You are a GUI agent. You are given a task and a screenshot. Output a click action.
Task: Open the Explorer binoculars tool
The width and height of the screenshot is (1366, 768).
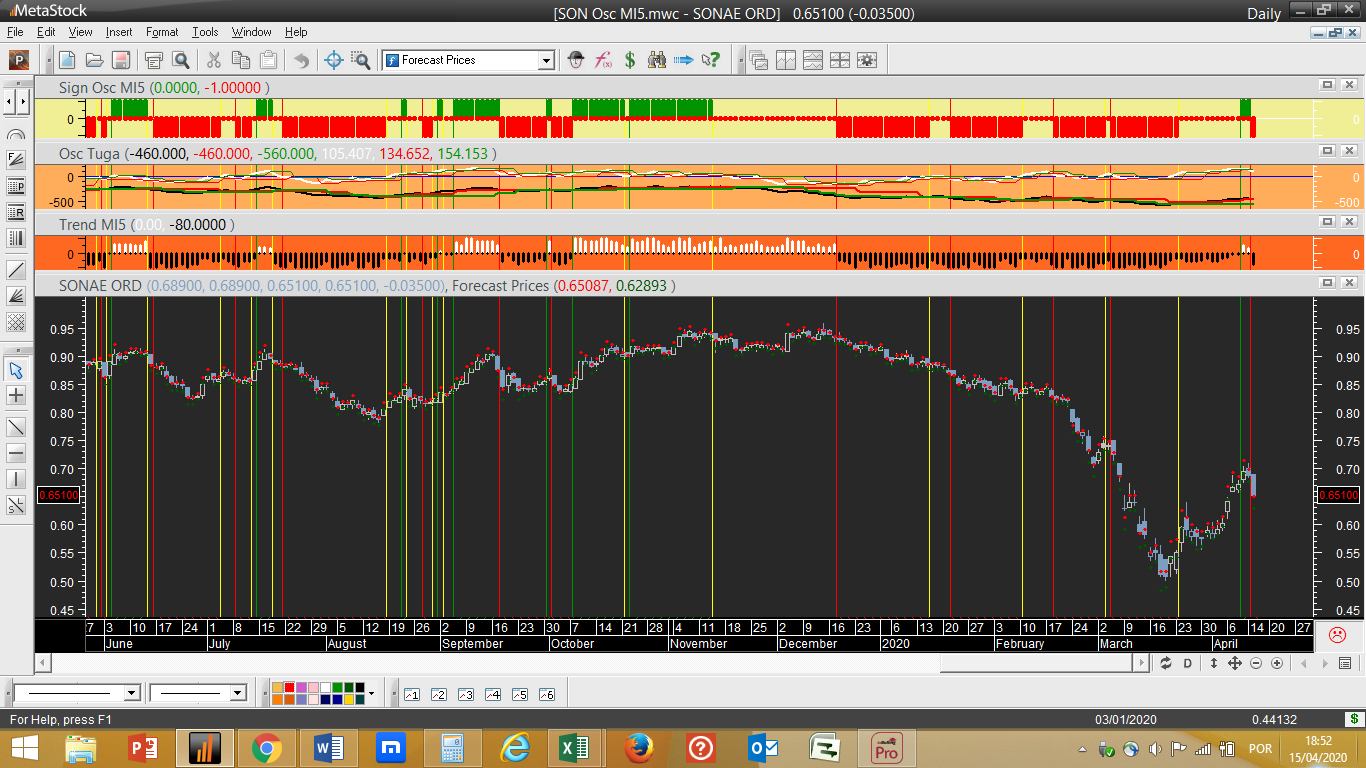(x=657, y=60)
